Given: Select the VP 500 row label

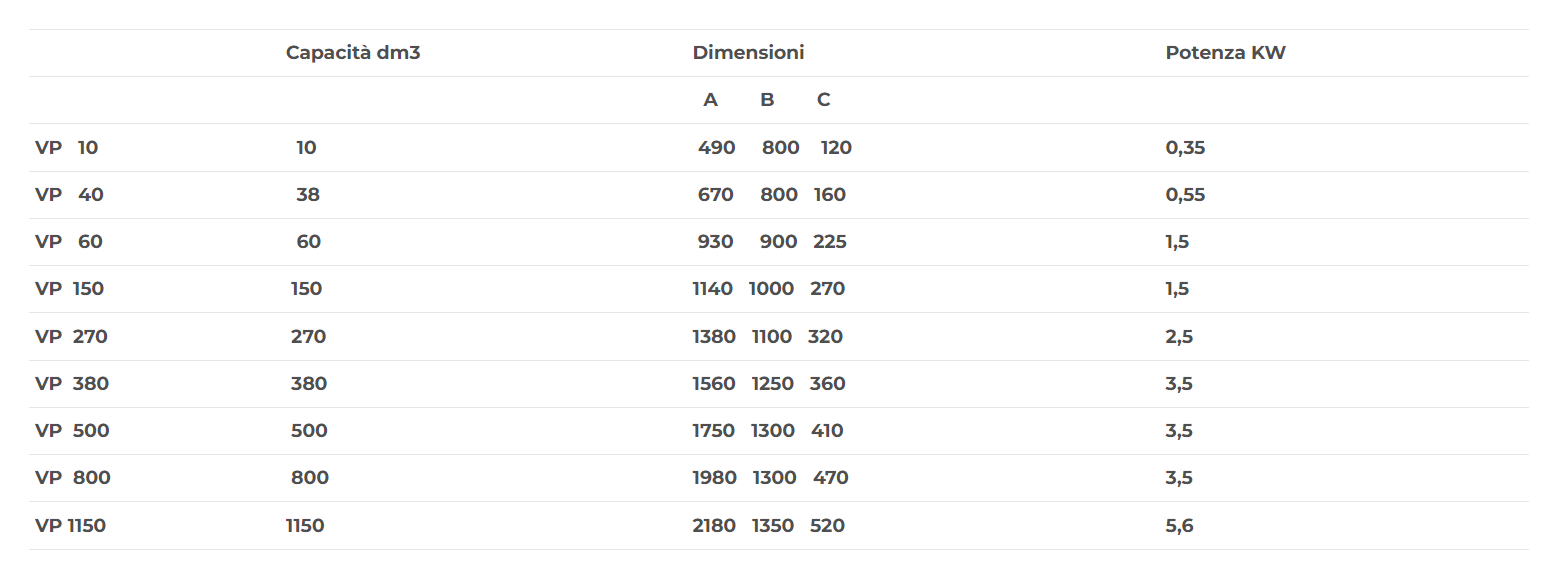Looking at the screenshot, I should 72,431.
